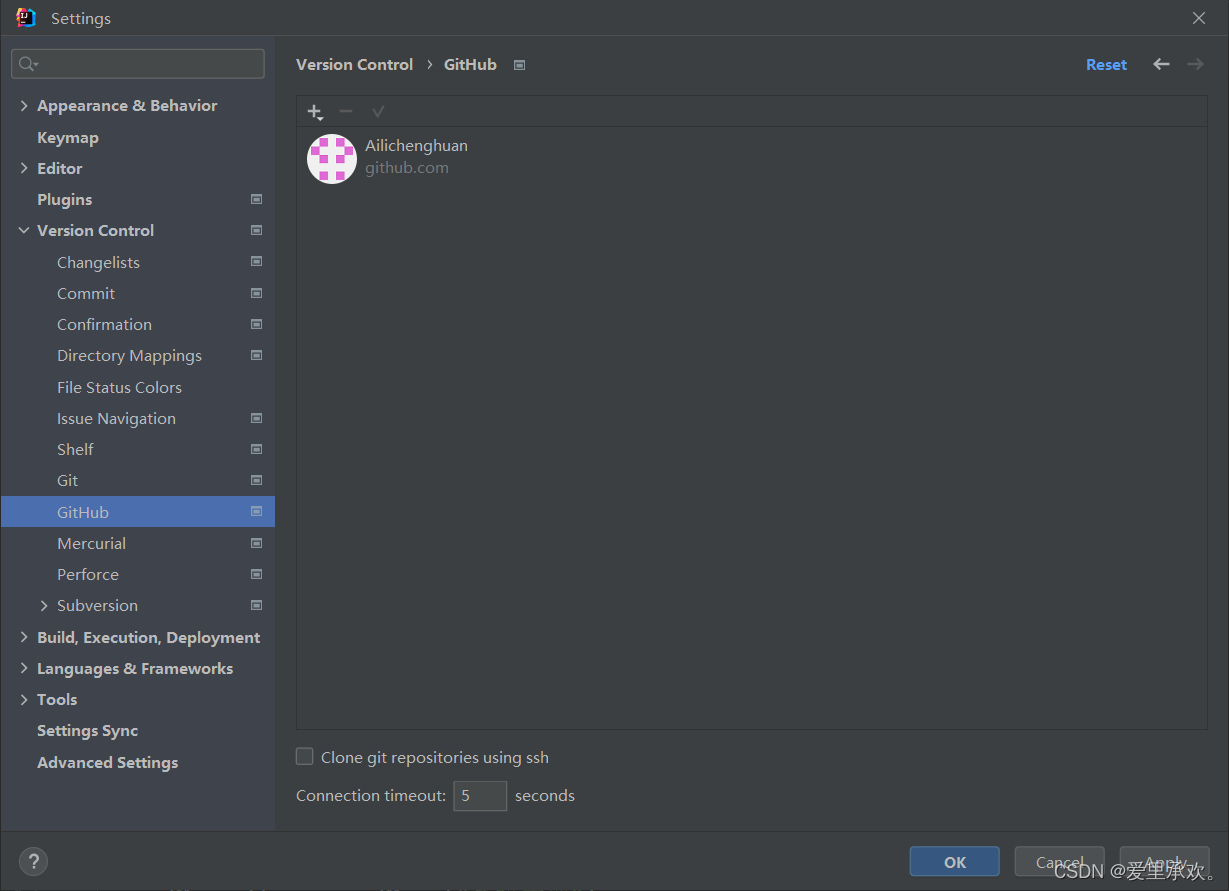This screenshot has height=891, width=1229.
Task: Click project icon next to Directory Mappings
Action: point(256,355)
